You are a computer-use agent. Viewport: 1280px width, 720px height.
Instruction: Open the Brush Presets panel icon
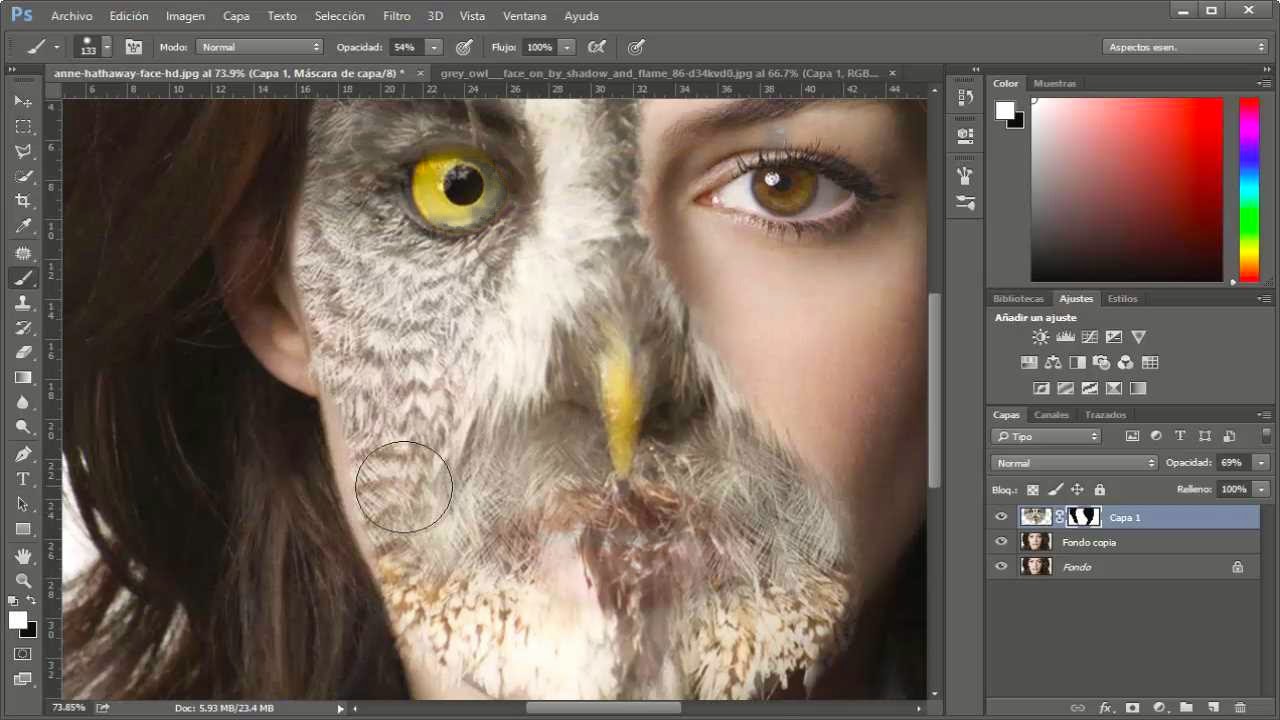tap(965, 202)
